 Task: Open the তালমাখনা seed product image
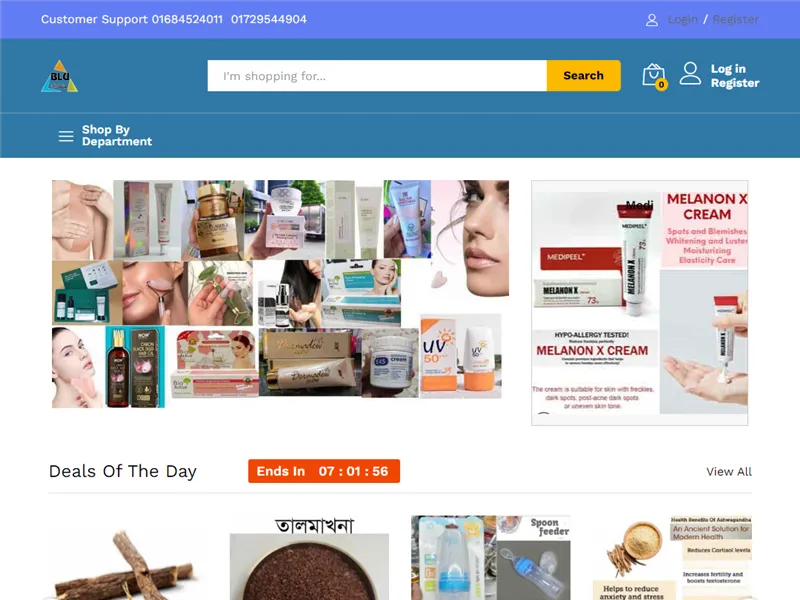click(309, 558)
